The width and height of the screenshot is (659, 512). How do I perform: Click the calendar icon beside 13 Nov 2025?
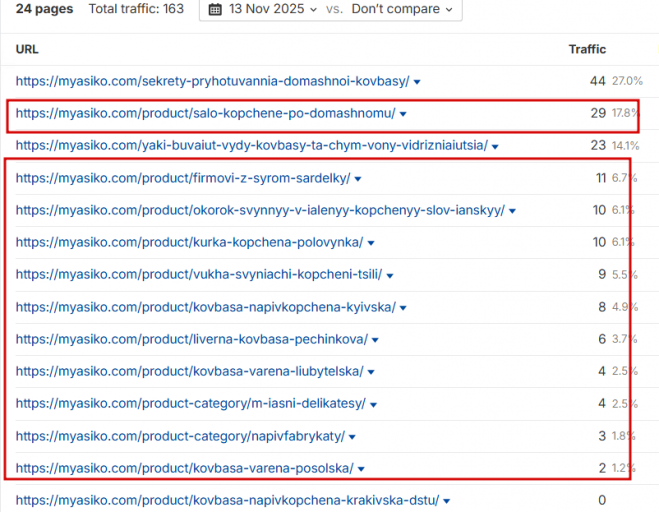[215, 9]
